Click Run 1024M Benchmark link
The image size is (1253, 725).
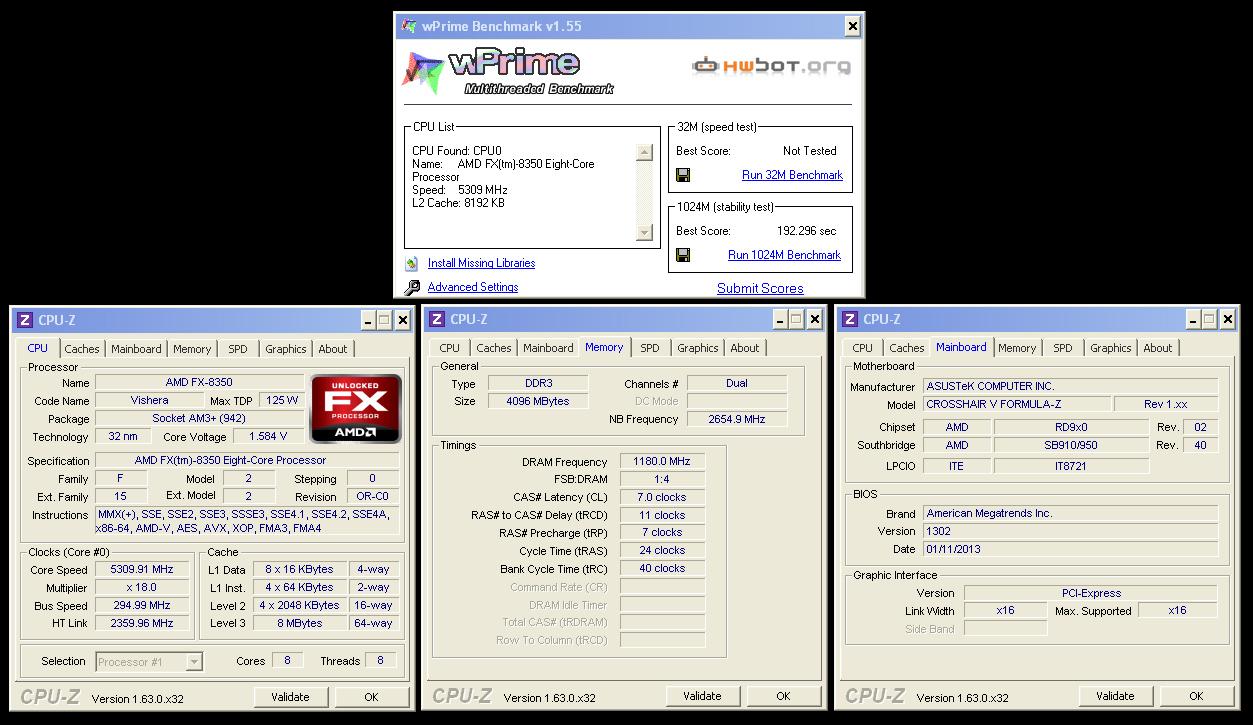[784, 255]
